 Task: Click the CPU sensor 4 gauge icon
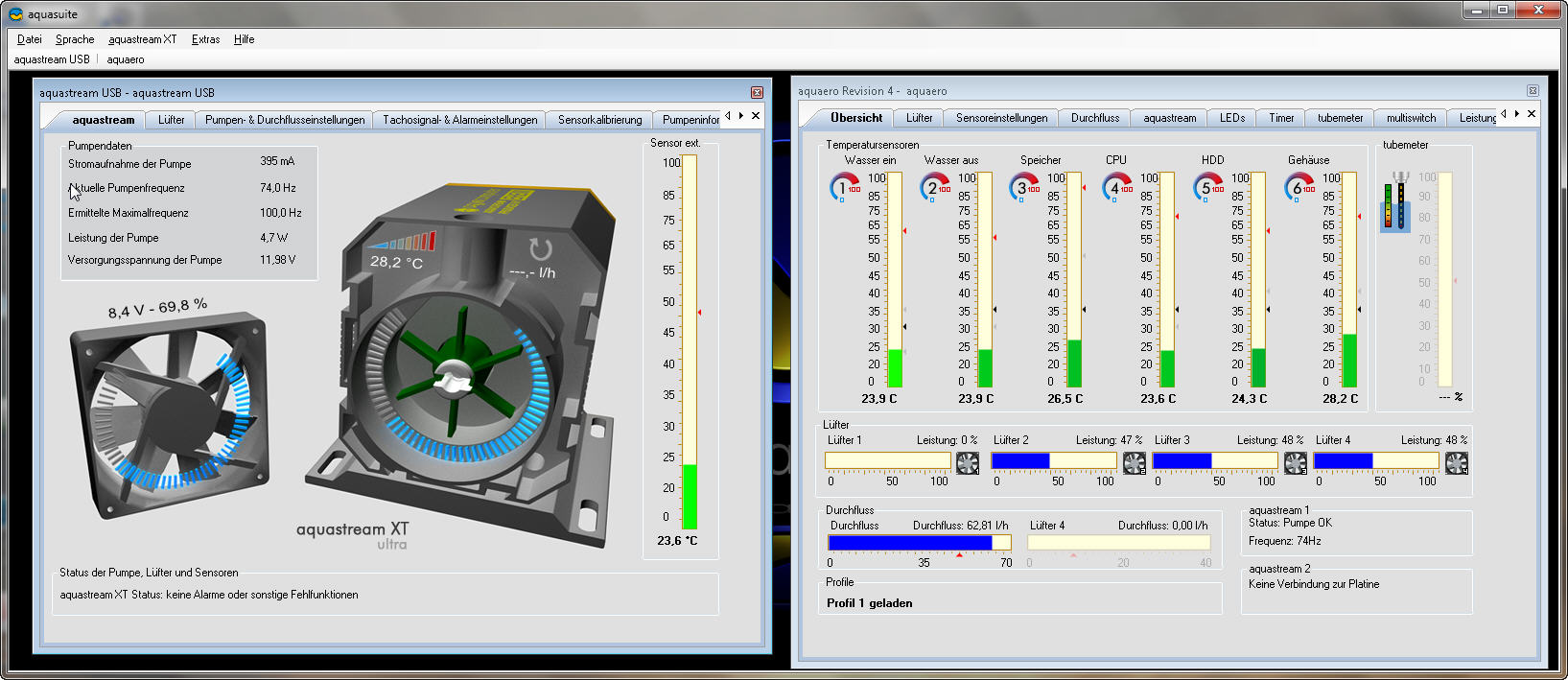click(x=1118, y=187)
